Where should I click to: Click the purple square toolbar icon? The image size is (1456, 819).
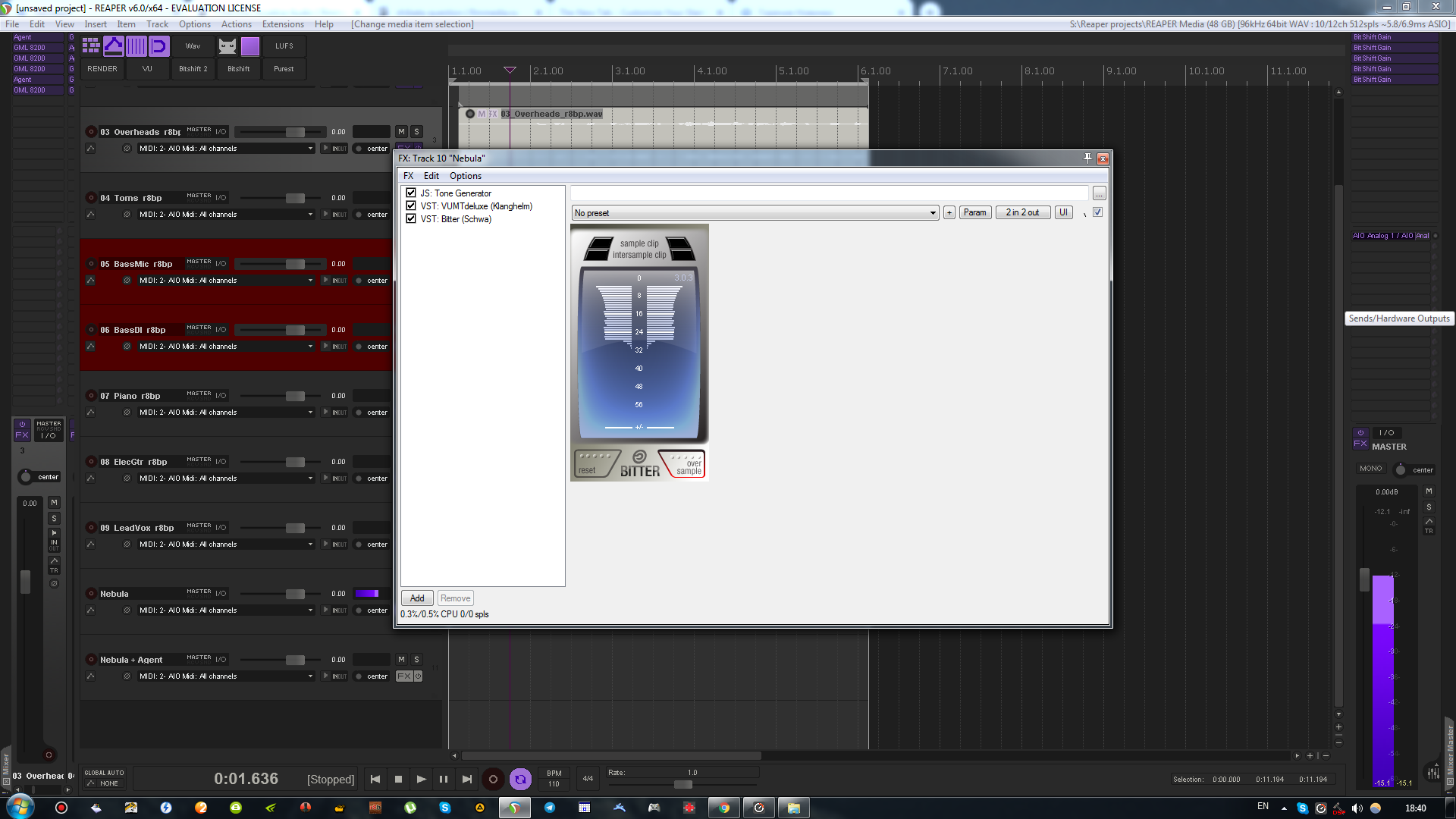point(250,46)
